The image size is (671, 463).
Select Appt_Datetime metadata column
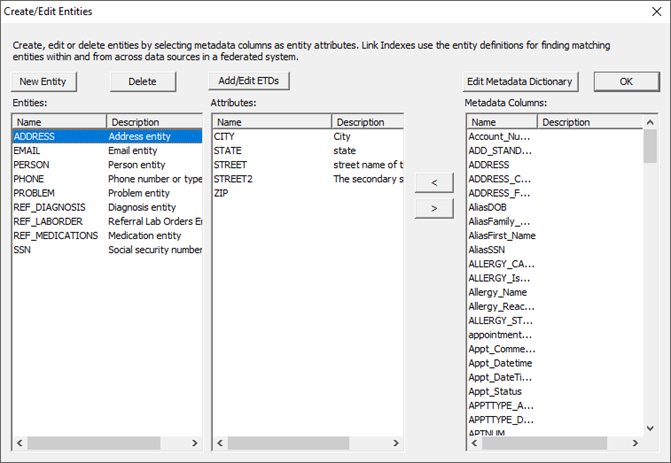500,363
